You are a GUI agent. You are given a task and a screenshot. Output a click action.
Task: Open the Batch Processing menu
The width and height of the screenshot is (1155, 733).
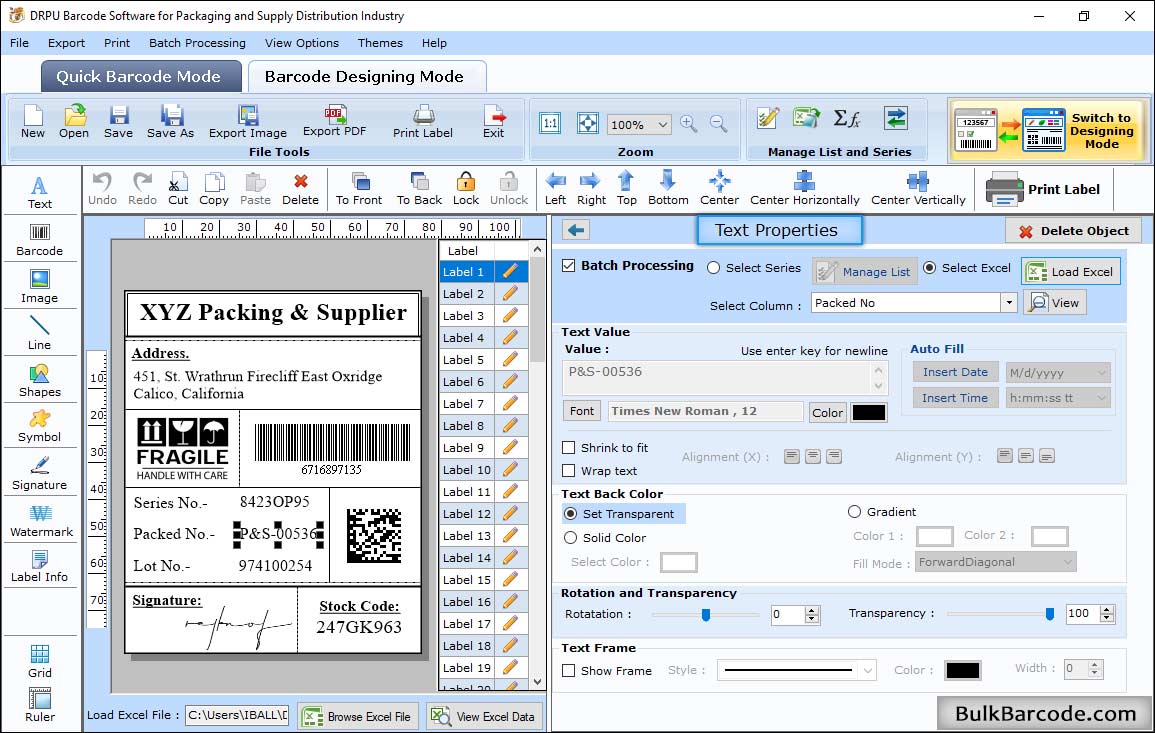coord(197,43)
